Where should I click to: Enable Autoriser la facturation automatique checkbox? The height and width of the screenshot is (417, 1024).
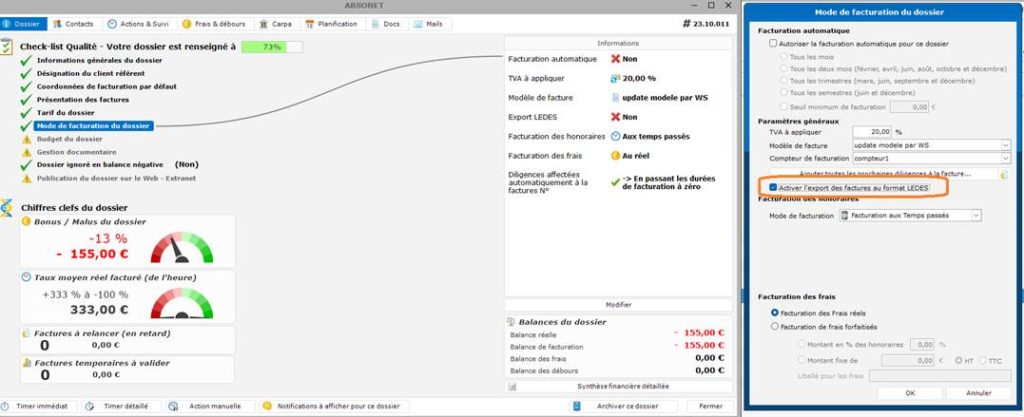coord(773,44)
